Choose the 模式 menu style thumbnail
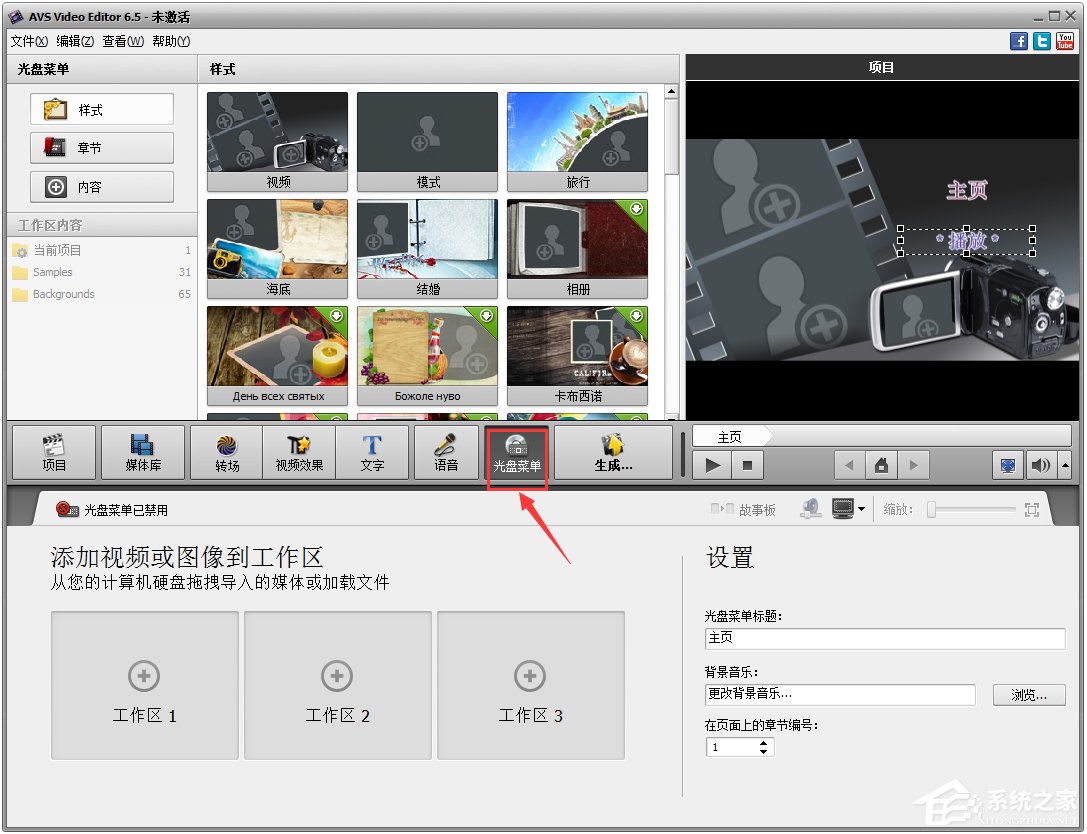The width and height of the screenshot is (1087, 834). [428, 141]
